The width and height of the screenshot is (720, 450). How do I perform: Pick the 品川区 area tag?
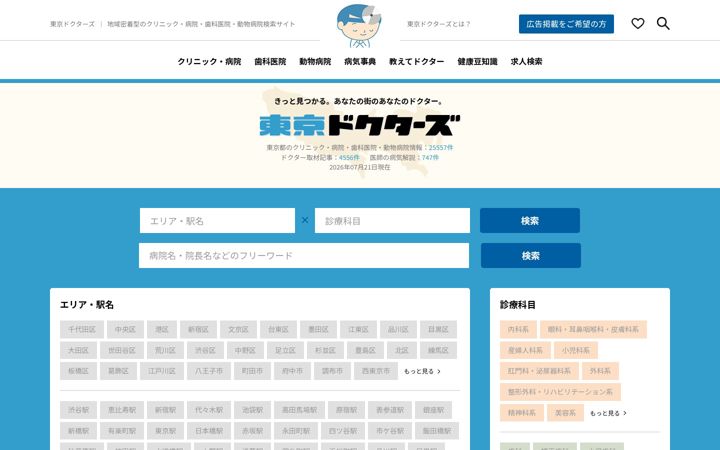point(398,329)
